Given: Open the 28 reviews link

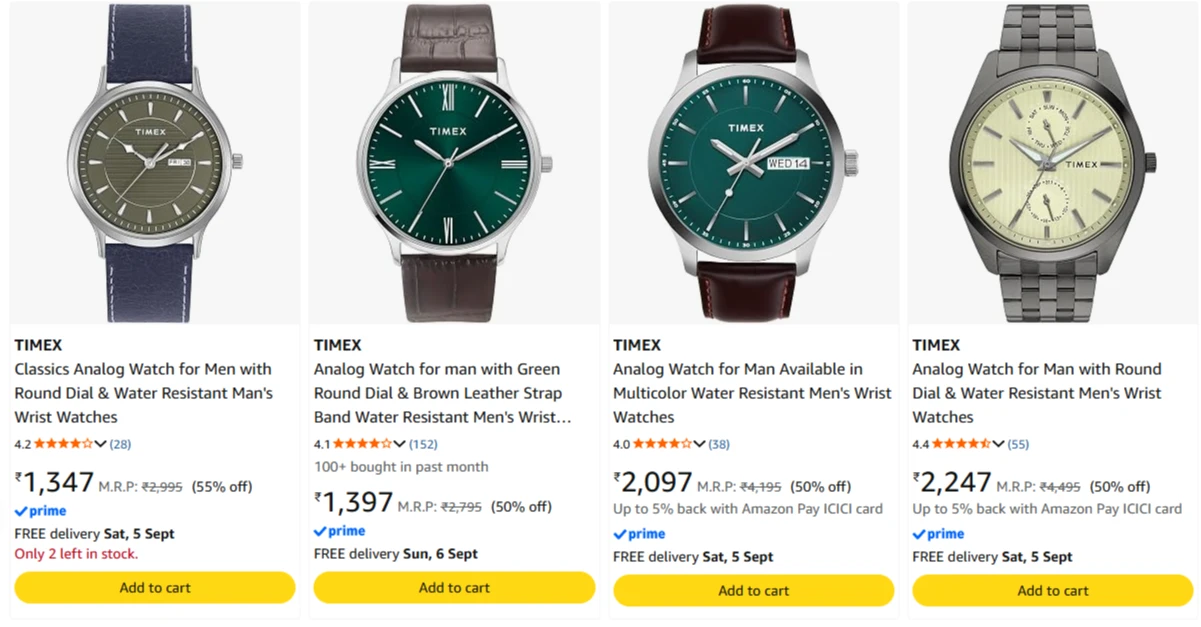Looking at the screenshot, I should click(x=120, y=444).
